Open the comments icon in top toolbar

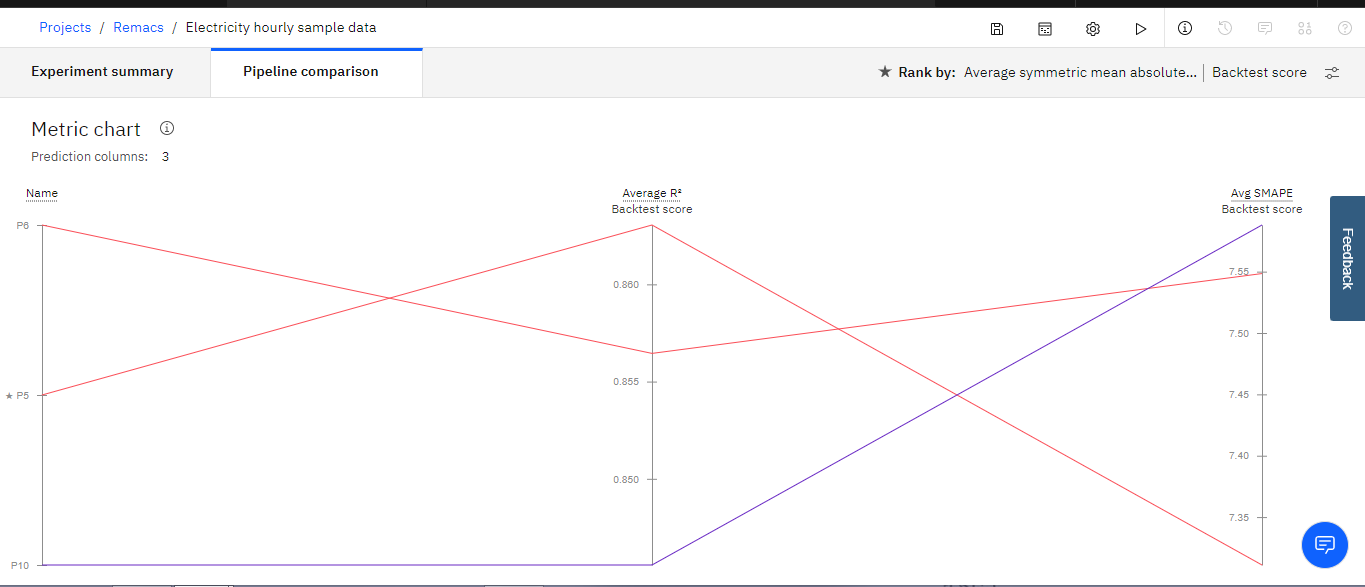coord(1265,28)
